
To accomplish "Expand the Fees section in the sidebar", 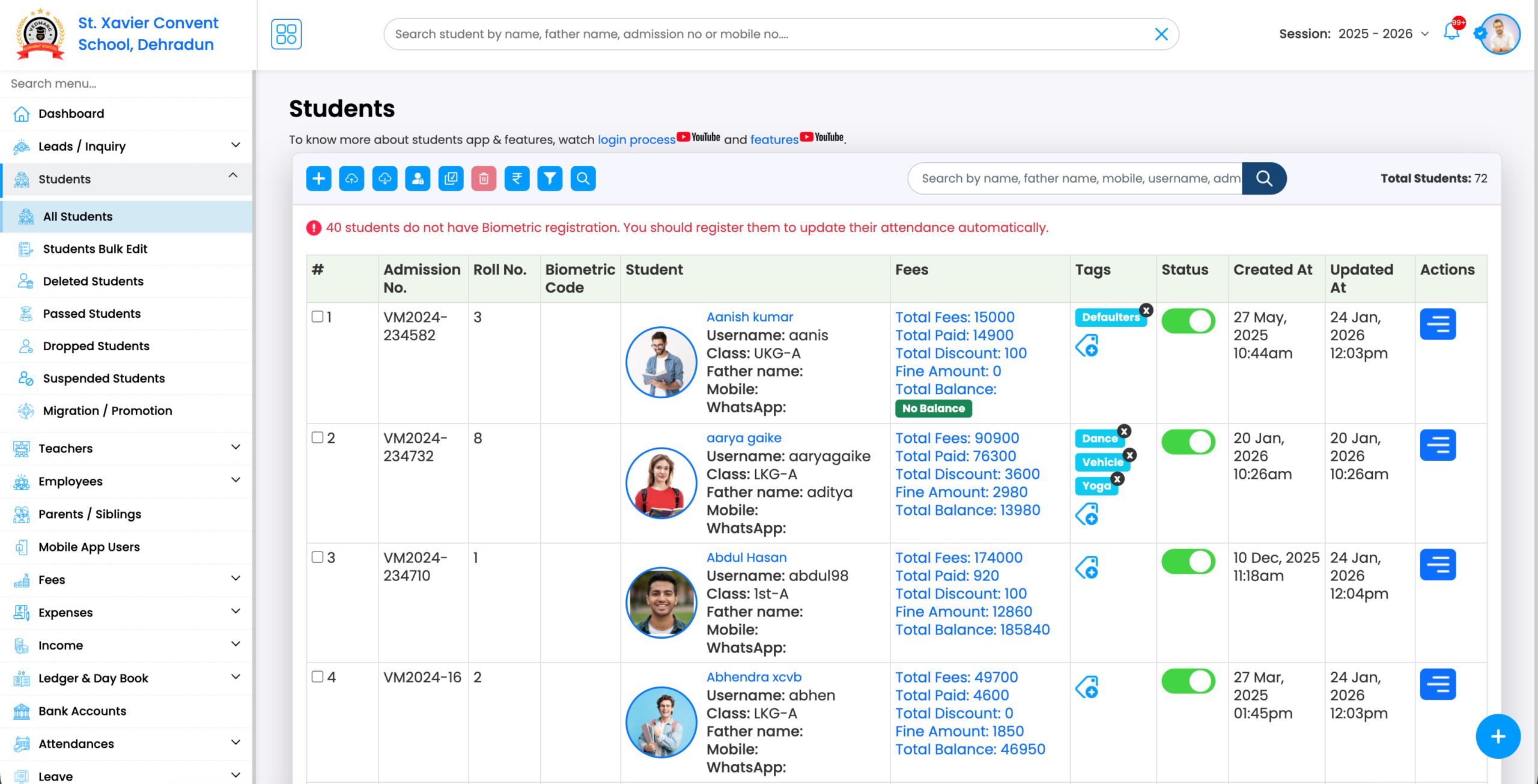I will (126, 579).
